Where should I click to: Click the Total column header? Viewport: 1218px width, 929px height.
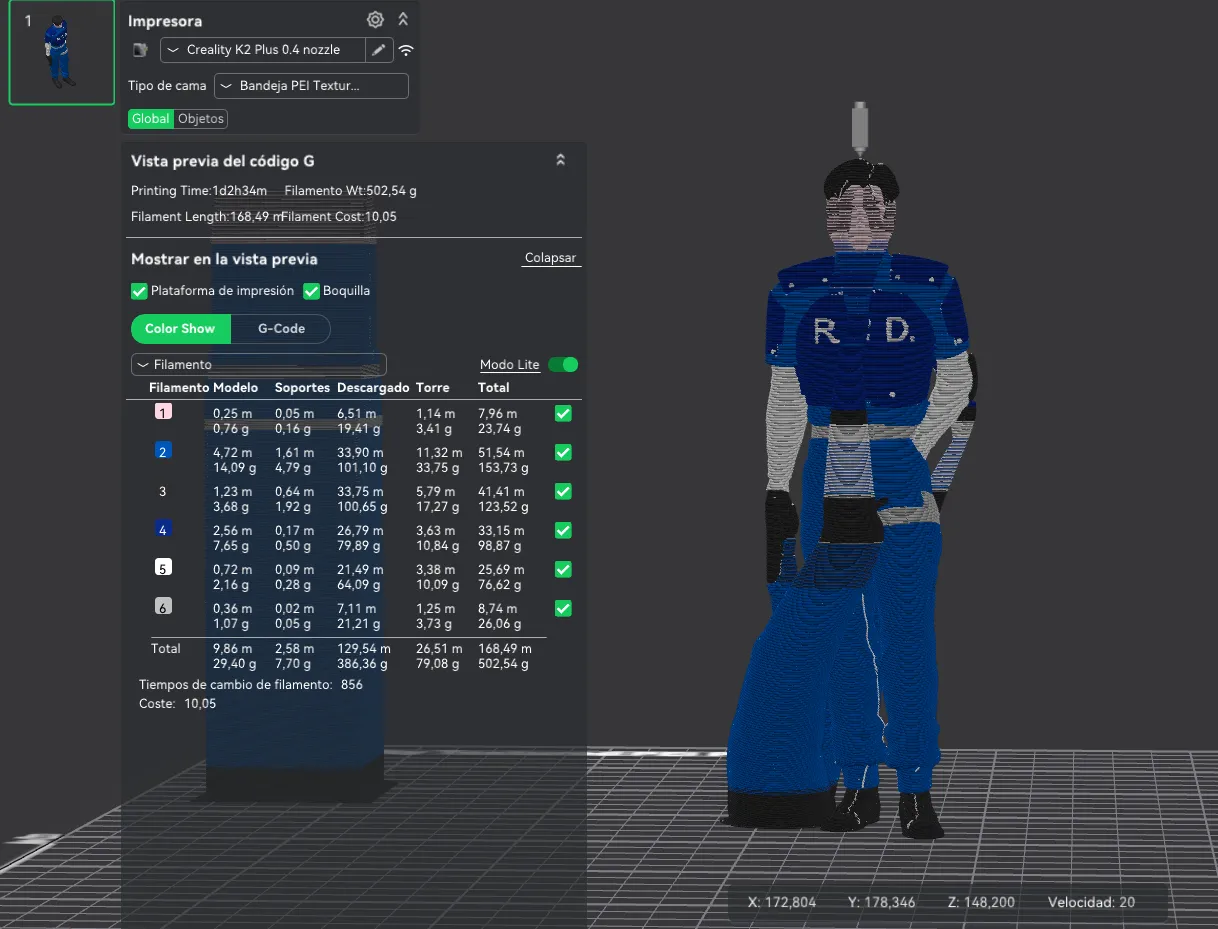click(494, 387)
